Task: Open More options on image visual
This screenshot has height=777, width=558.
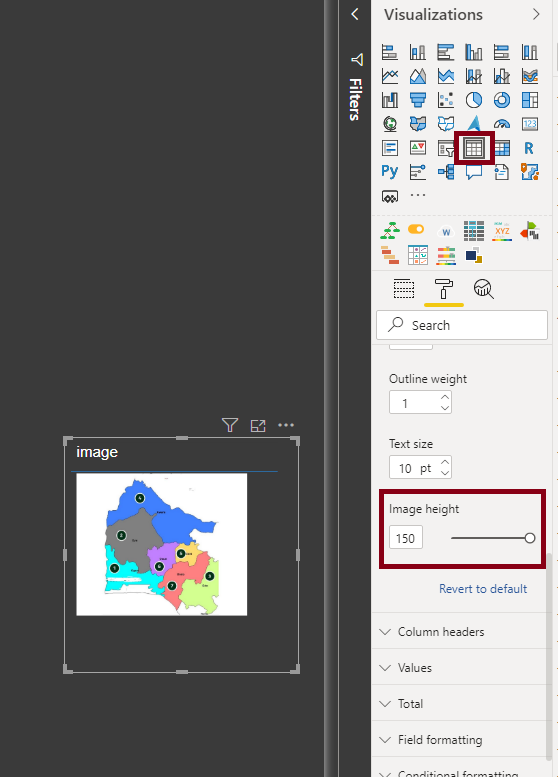Action: (x=286, y=425)
